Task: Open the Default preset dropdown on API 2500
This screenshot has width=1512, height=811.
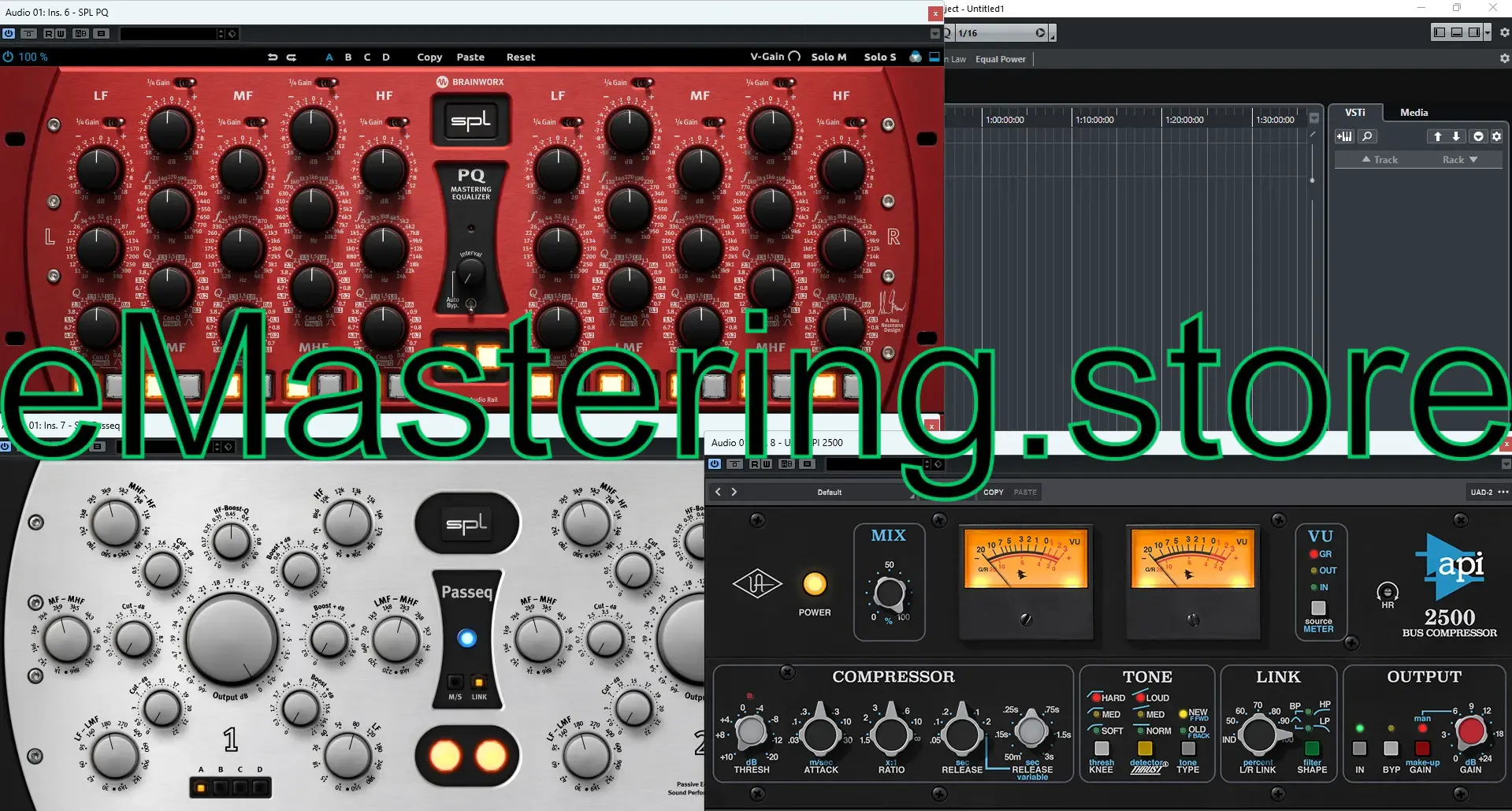Action: [x=830, y=492]
